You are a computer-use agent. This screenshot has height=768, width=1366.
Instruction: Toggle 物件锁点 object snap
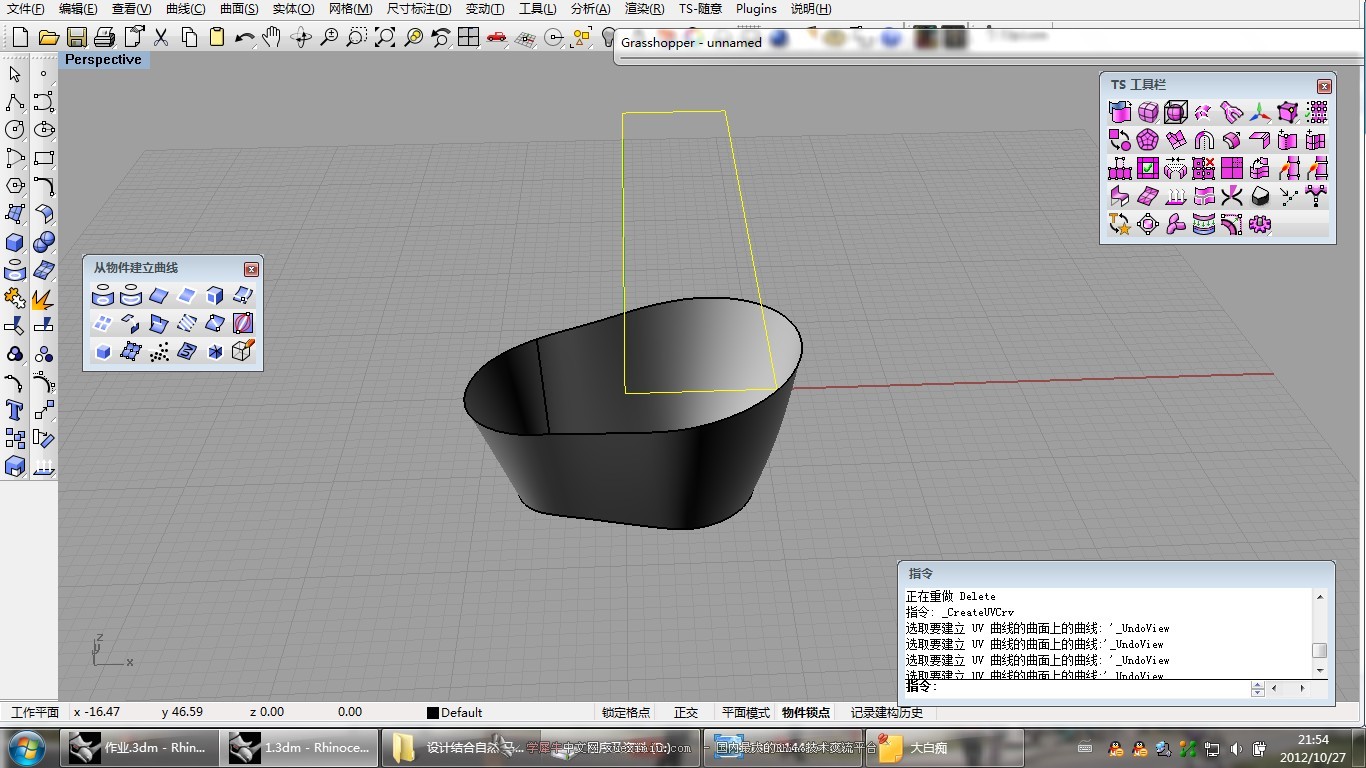pos(806,712)
